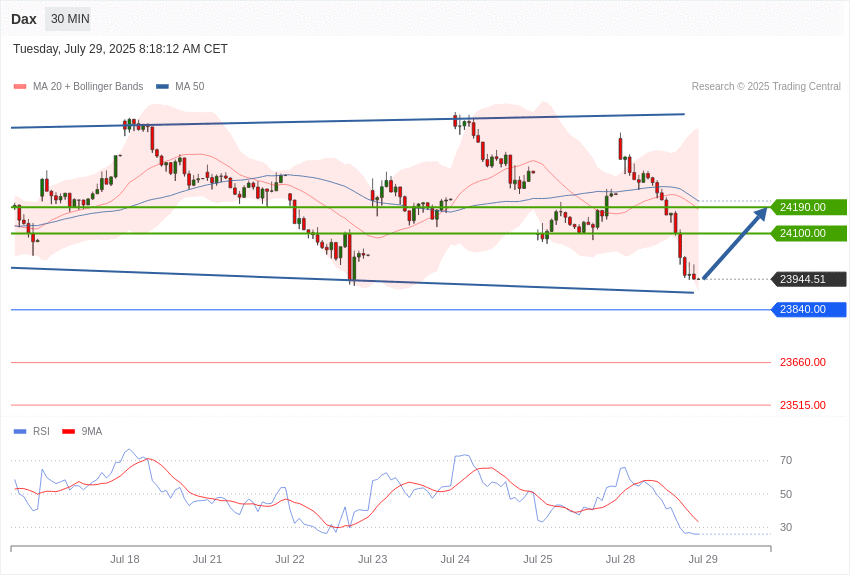
Task: Select the 24190.00 green price label
Action: [809, 207]
